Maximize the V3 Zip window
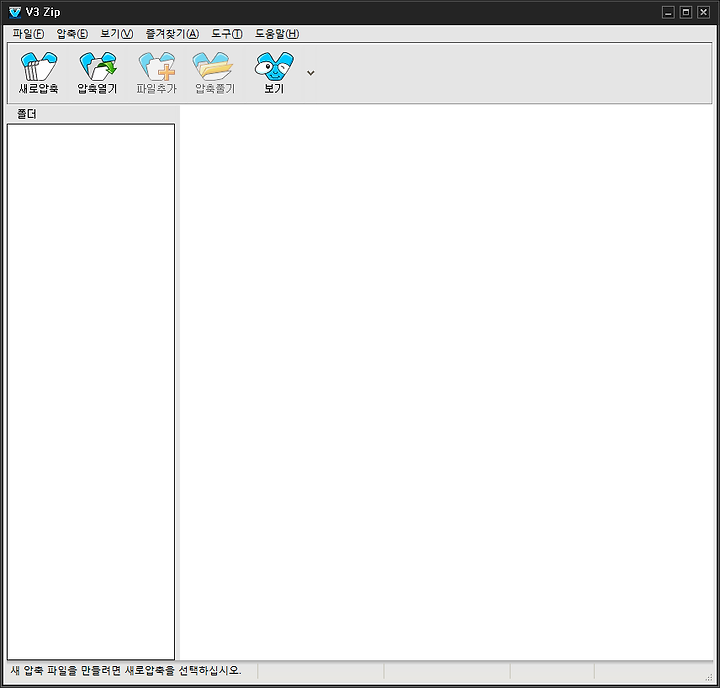Viewport: 720px width, 688px height. [x=686, y=12]
